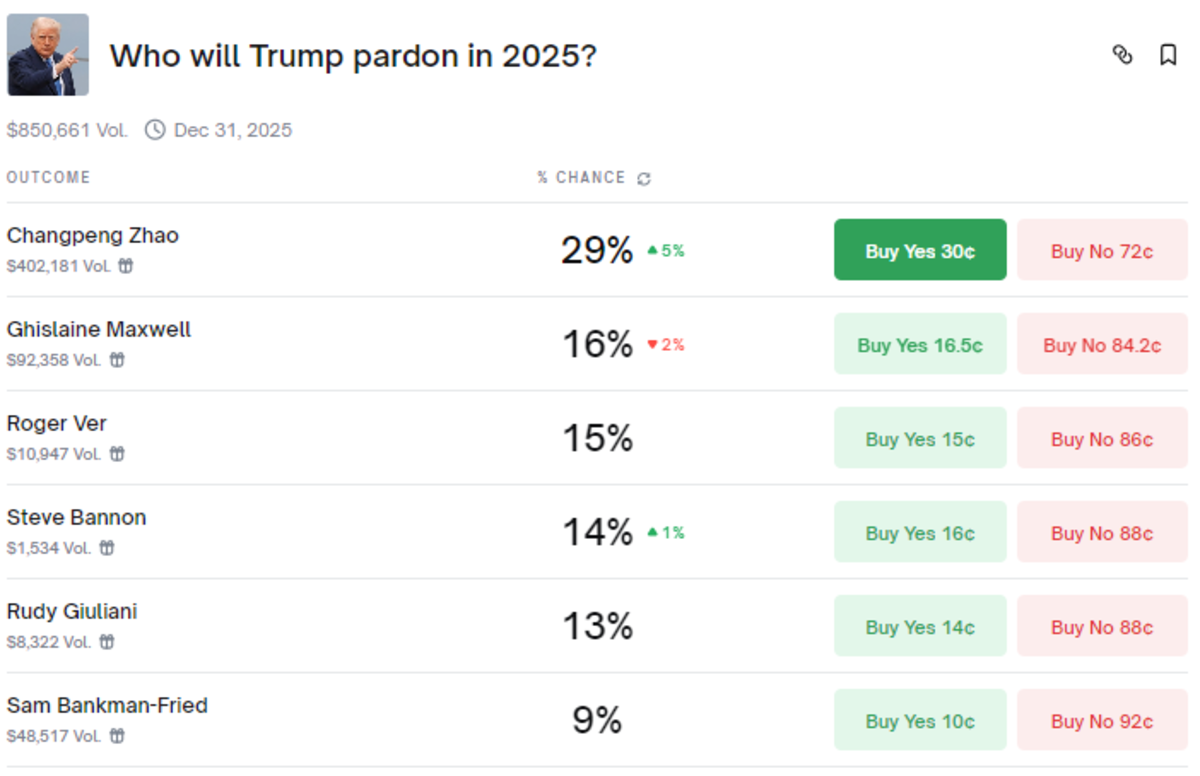
Task: Click Buy Yes 30¢ for Changpeng Zhao
Action: pyautogui.click(x=919, y=250)
